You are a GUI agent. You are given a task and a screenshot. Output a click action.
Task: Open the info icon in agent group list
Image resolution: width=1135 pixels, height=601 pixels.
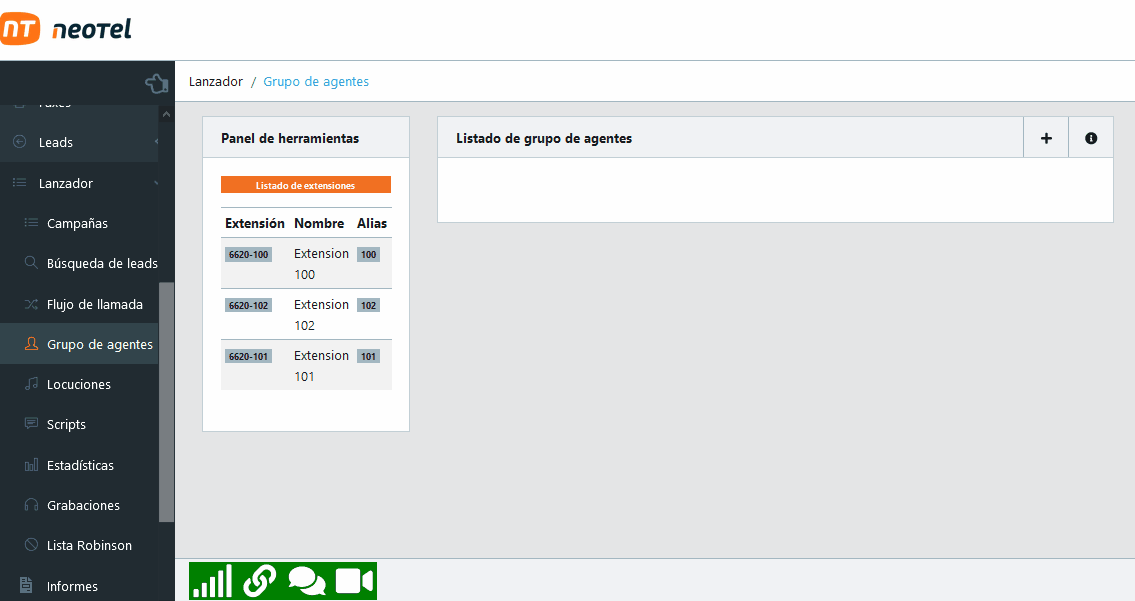click(1091, 138)
